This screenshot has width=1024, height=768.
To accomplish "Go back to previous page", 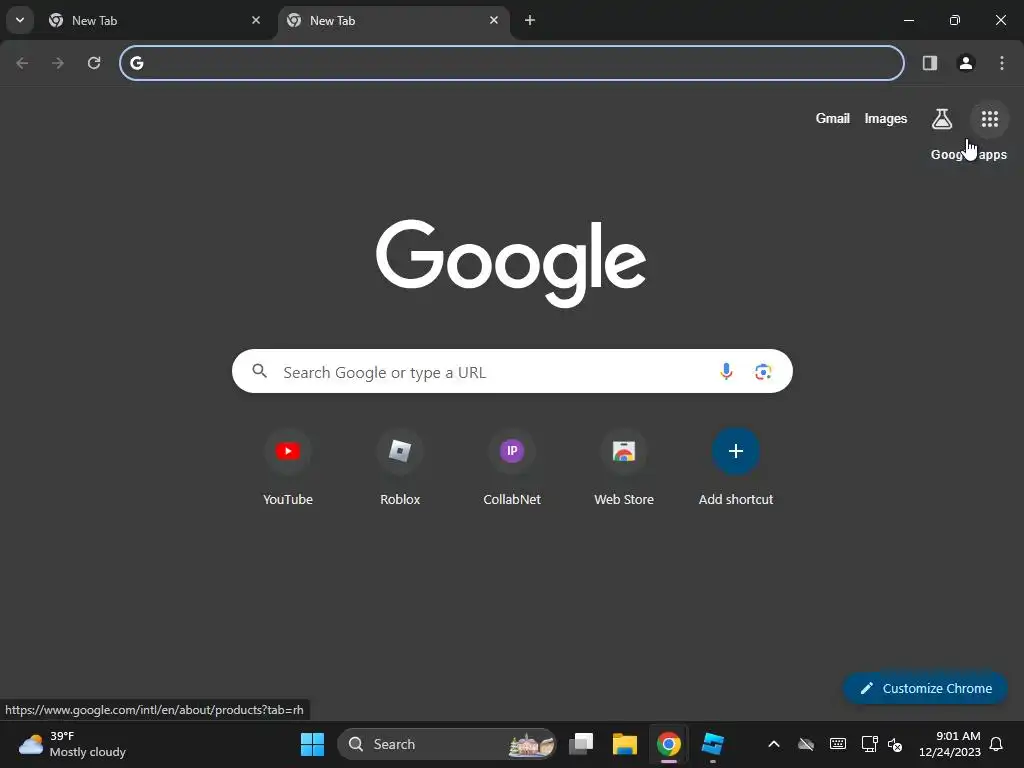I will point(22,63).
